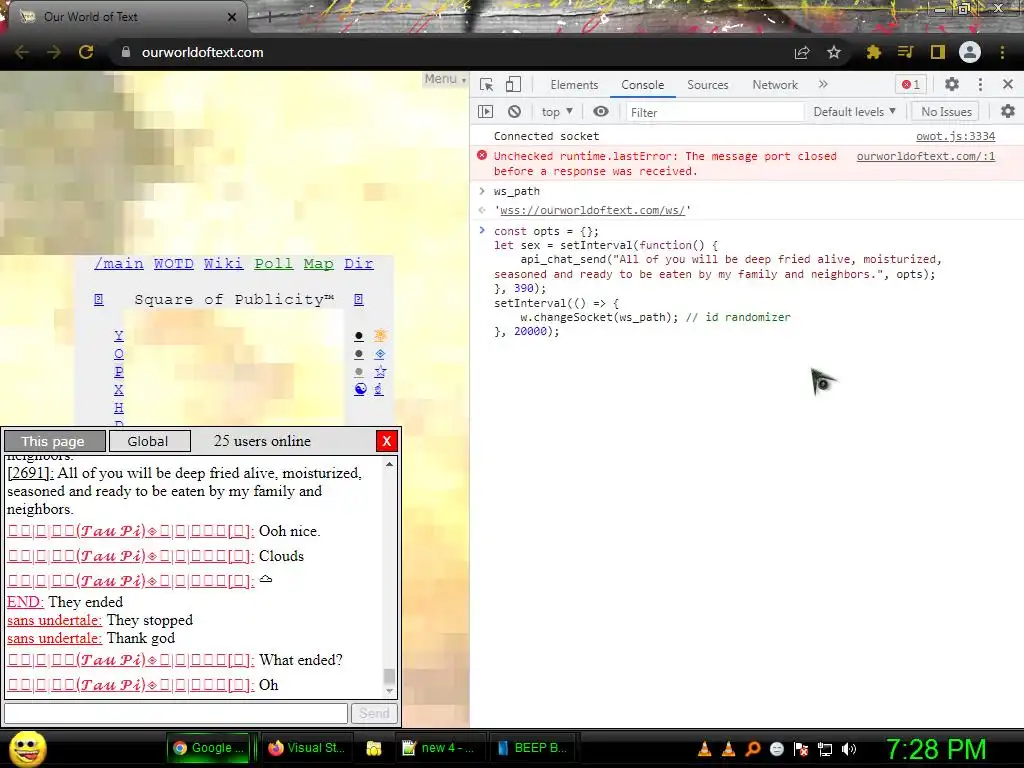Switch to the Sources tab
This screenshot has height=768, width=1024.
click(x=707, y=85)
